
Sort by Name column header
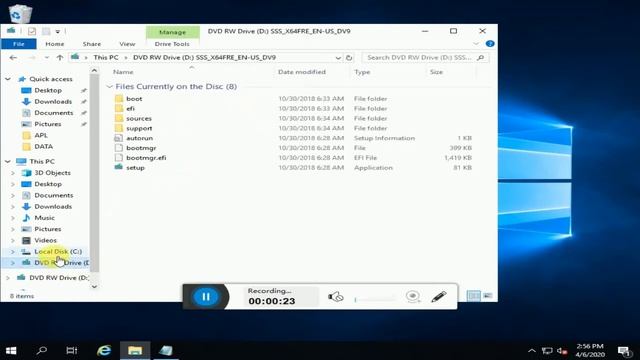(123, 72)
